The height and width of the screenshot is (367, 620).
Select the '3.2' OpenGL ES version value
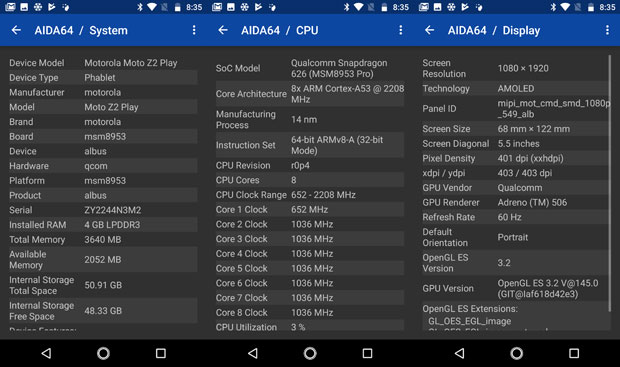coord(504,263)
